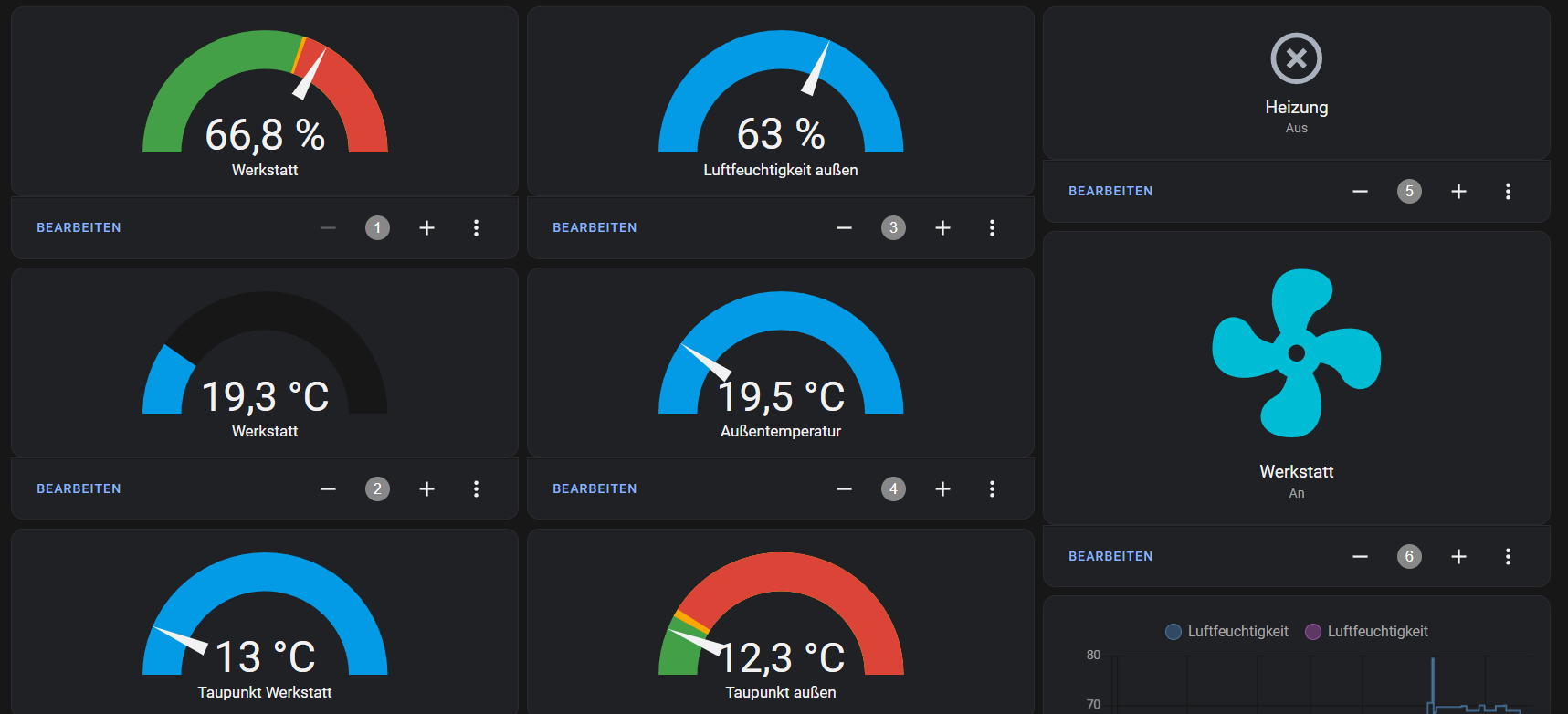Viewport: 1568px width, 714px height.
Task: Select position badge number 5
Action: [x=1409, y=191]
